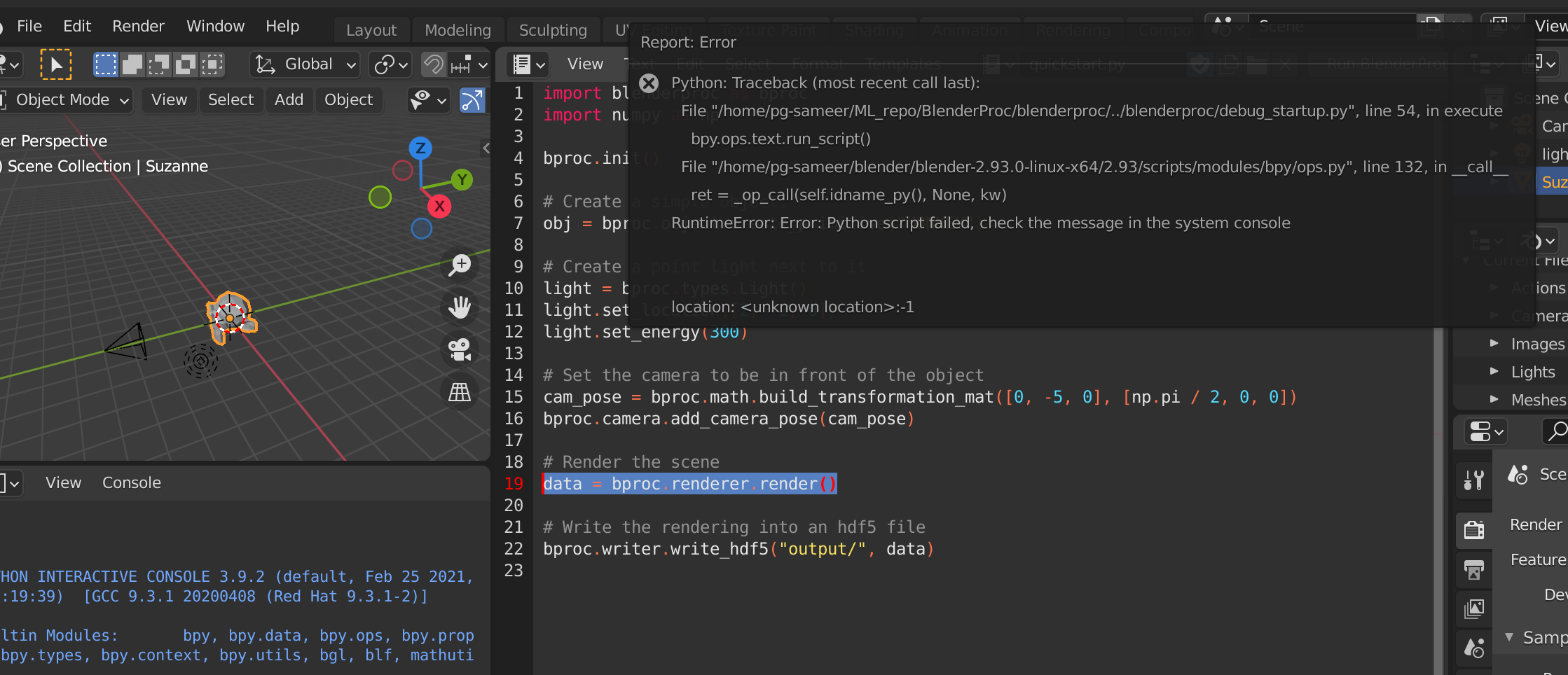1568x675 pixels.
Task: Open the Output properties tab
Action: coord(1473,570)
